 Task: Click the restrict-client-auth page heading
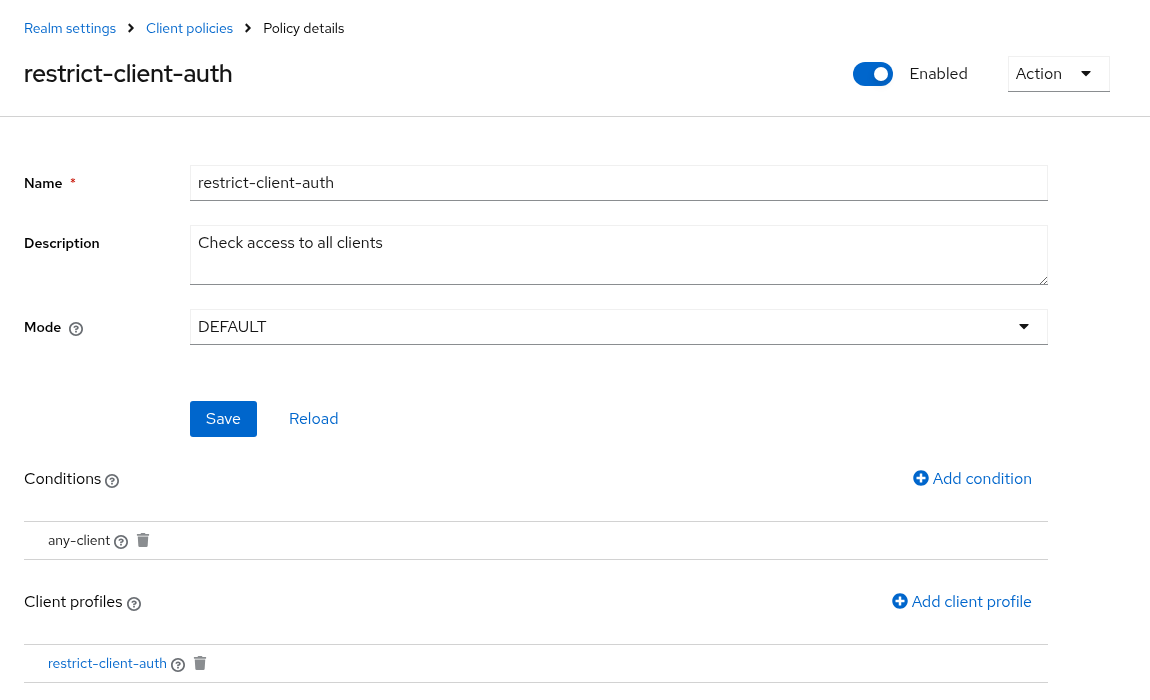[x=128, y=74]
